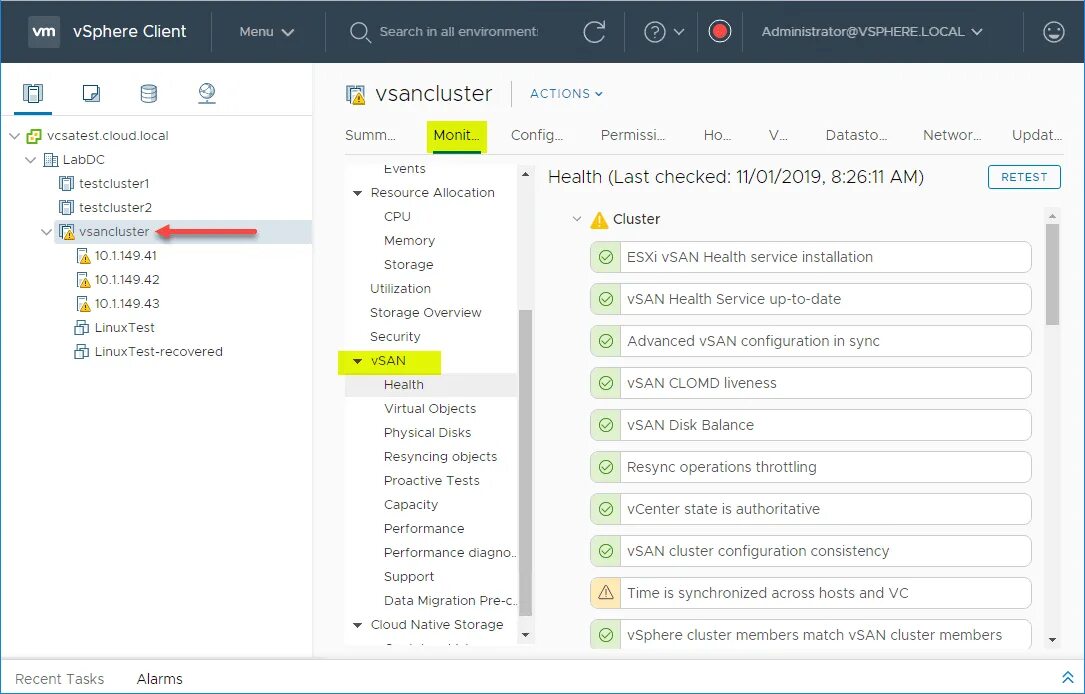Viewport: 1085px width, 694px height.
Task: Click the red recording indicator icon
Action: [720, 31]
